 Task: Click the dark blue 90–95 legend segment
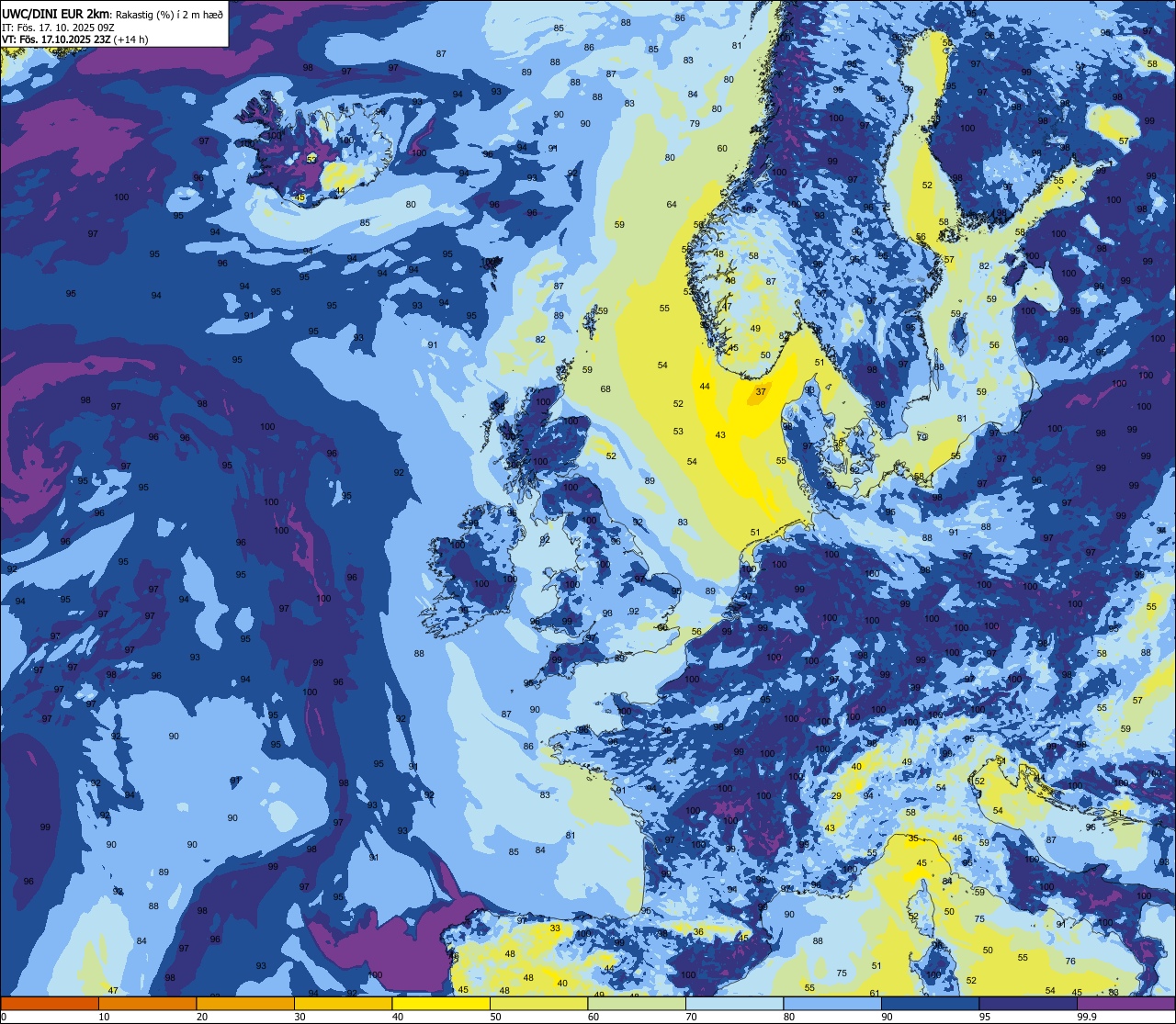click(930, 1003)
